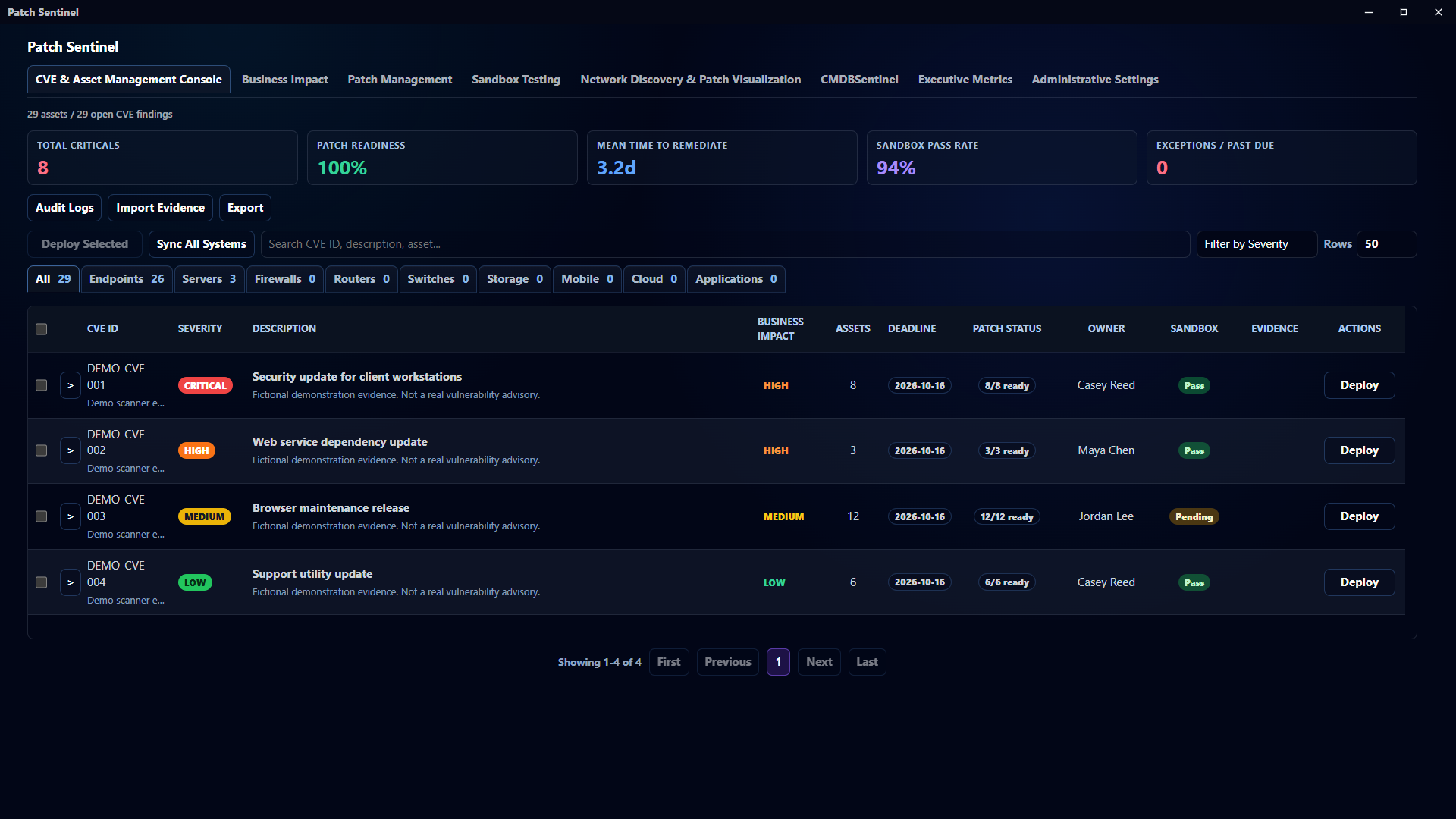Check the DEMO-CVE-004 row checkbox
The height and width of the screenshot is (819, 1456).
pyautogui.click(x=42, y=582)
